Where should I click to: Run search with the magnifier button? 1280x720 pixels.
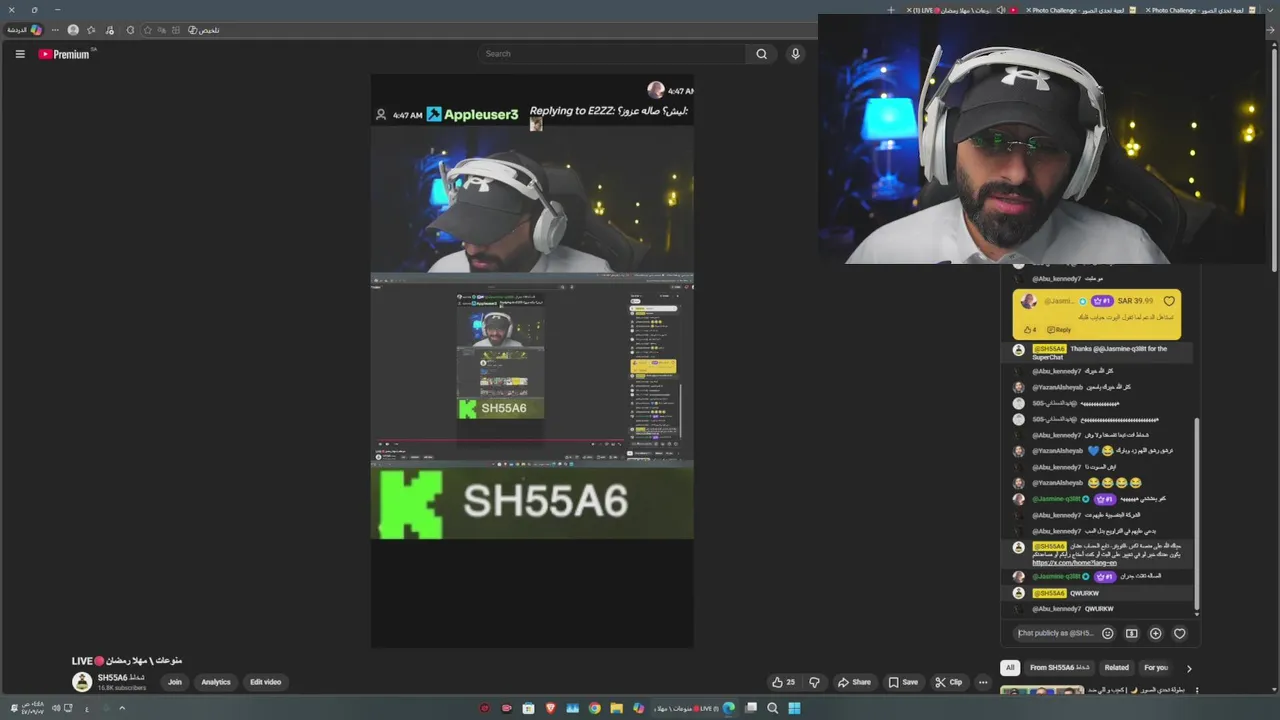coord(762,54)
